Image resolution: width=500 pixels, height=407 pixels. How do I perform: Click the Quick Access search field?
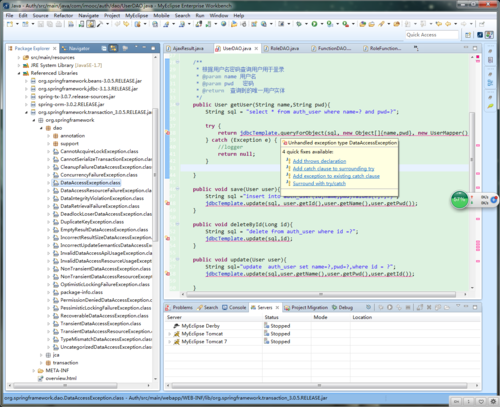tap(432, 35)
